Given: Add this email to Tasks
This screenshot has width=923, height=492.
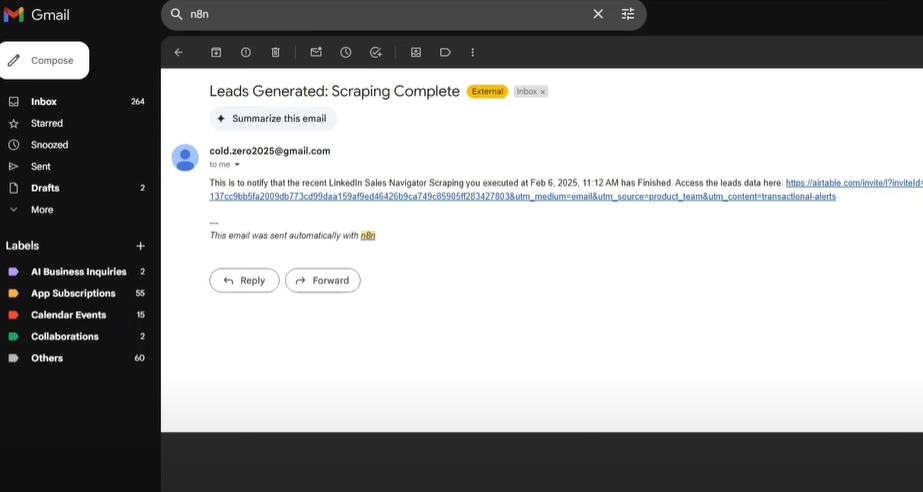Looking at the screenshot, I should click(376, 52).
